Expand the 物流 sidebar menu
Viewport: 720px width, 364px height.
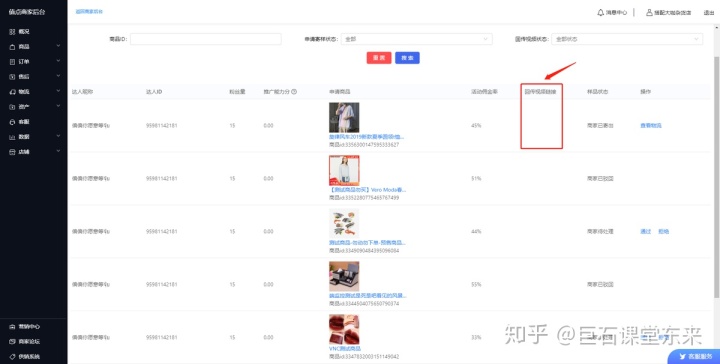click(x=33, y=92)
